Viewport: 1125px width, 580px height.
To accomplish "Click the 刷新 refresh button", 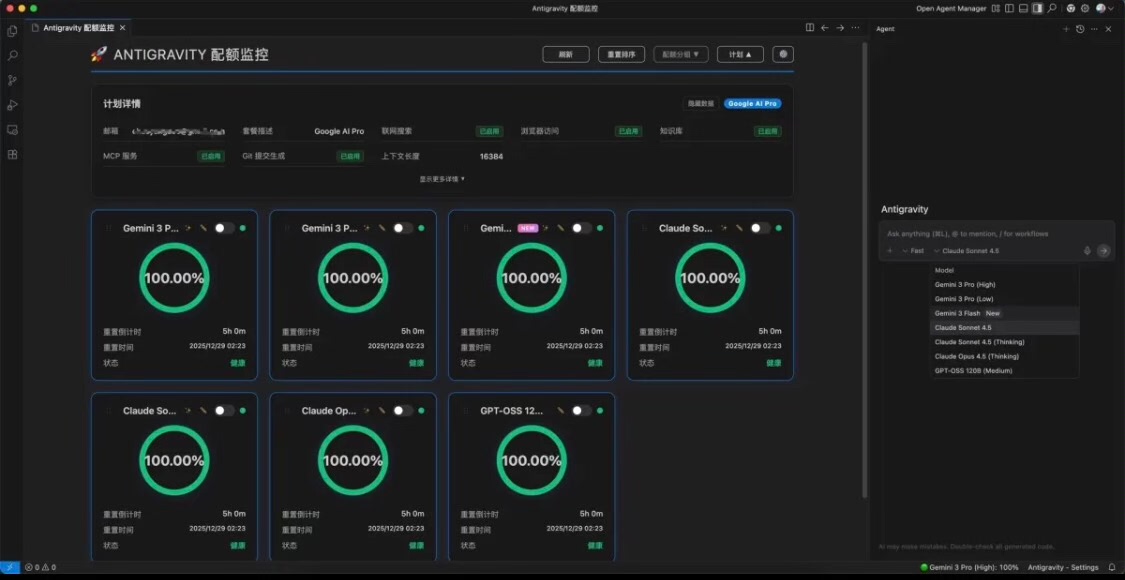I will [566, 54].
